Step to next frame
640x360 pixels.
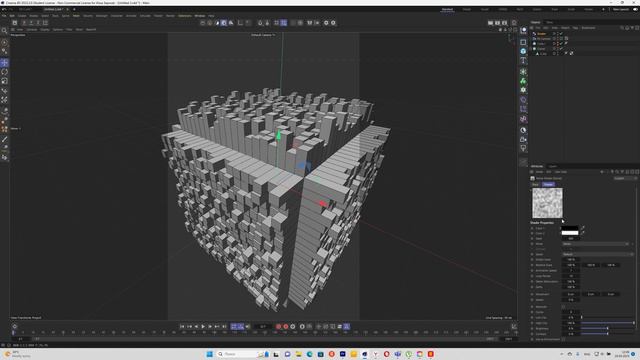[210, 327]
